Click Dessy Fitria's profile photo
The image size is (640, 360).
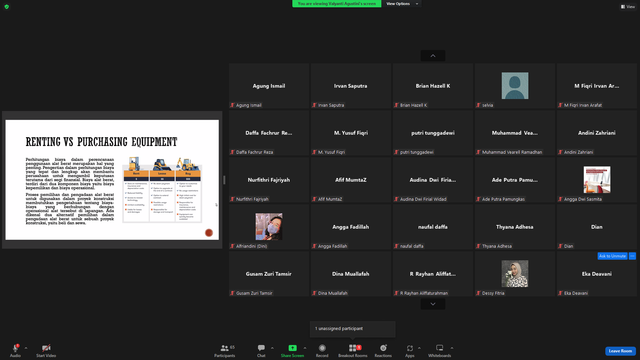click(x=515, y=273)
